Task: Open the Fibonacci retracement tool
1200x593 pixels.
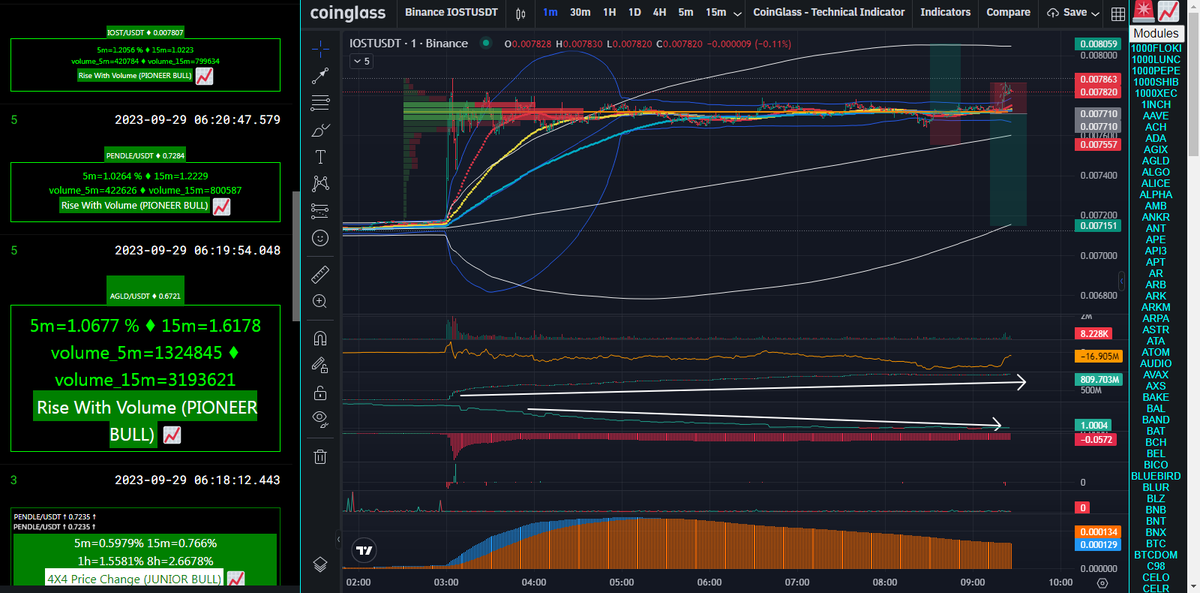Action: pyautogui.click(x=320, y=102)
